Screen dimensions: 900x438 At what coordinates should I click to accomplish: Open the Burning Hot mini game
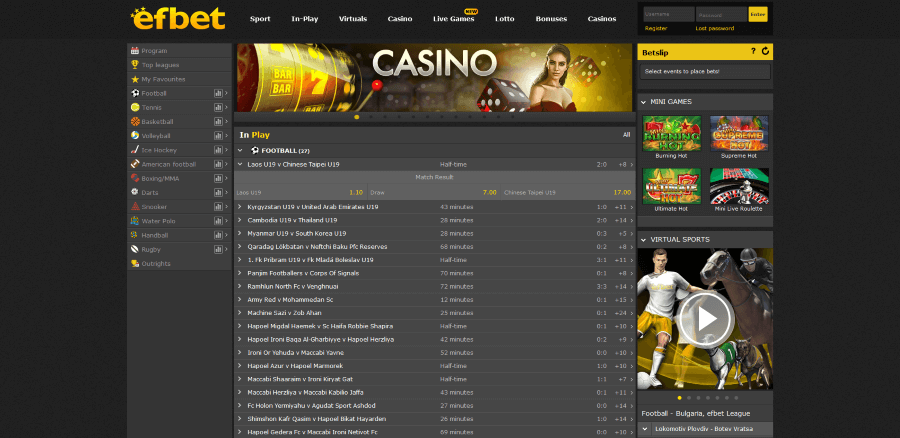[x=672, y=134]
